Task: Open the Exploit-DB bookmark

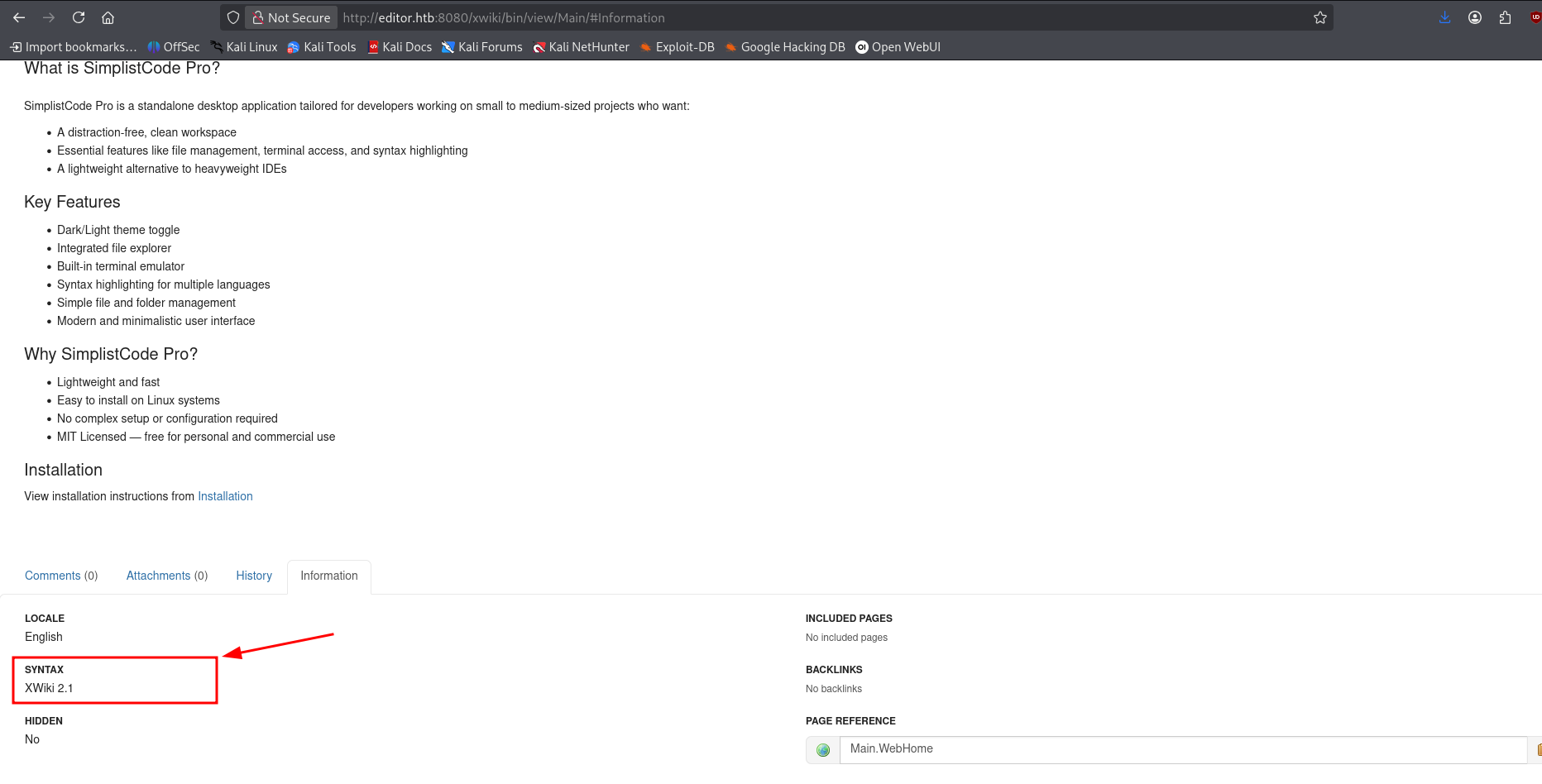Action: coord(678,47)
